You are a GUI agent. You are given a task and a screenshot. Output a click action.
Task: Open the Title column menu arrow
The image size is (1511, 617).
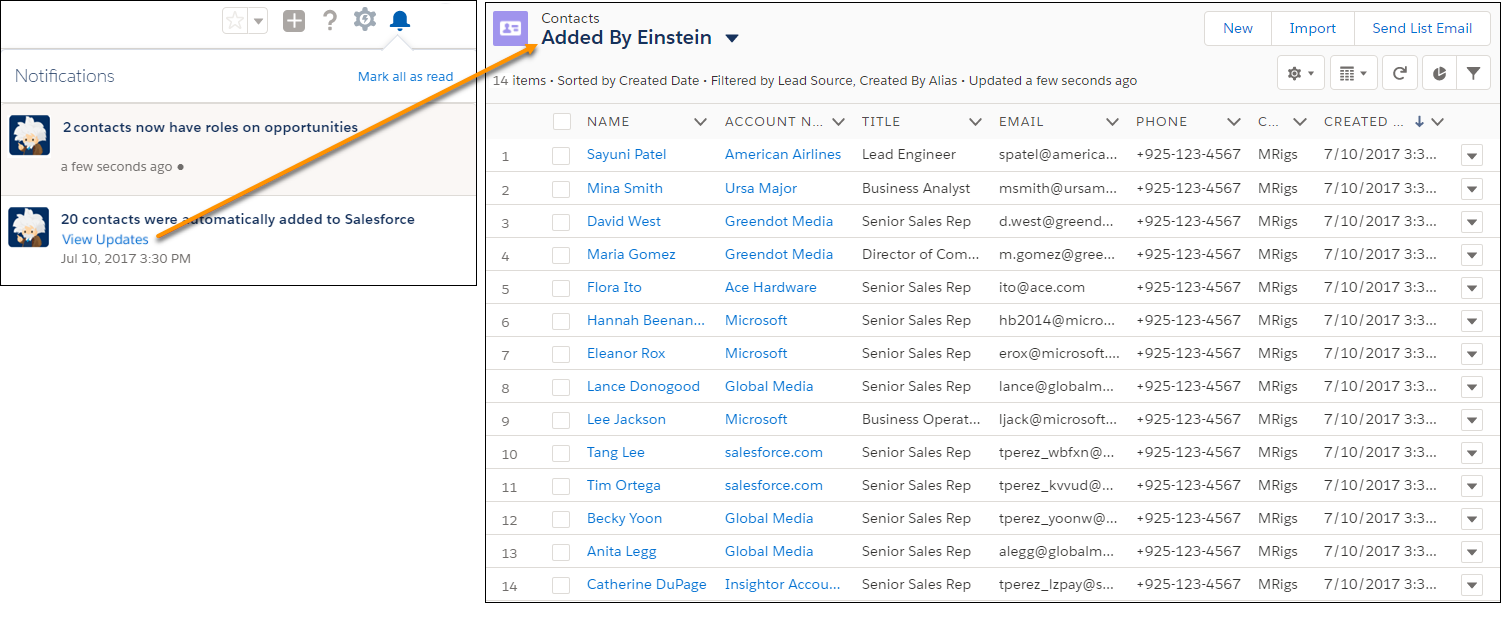(975, 122)
